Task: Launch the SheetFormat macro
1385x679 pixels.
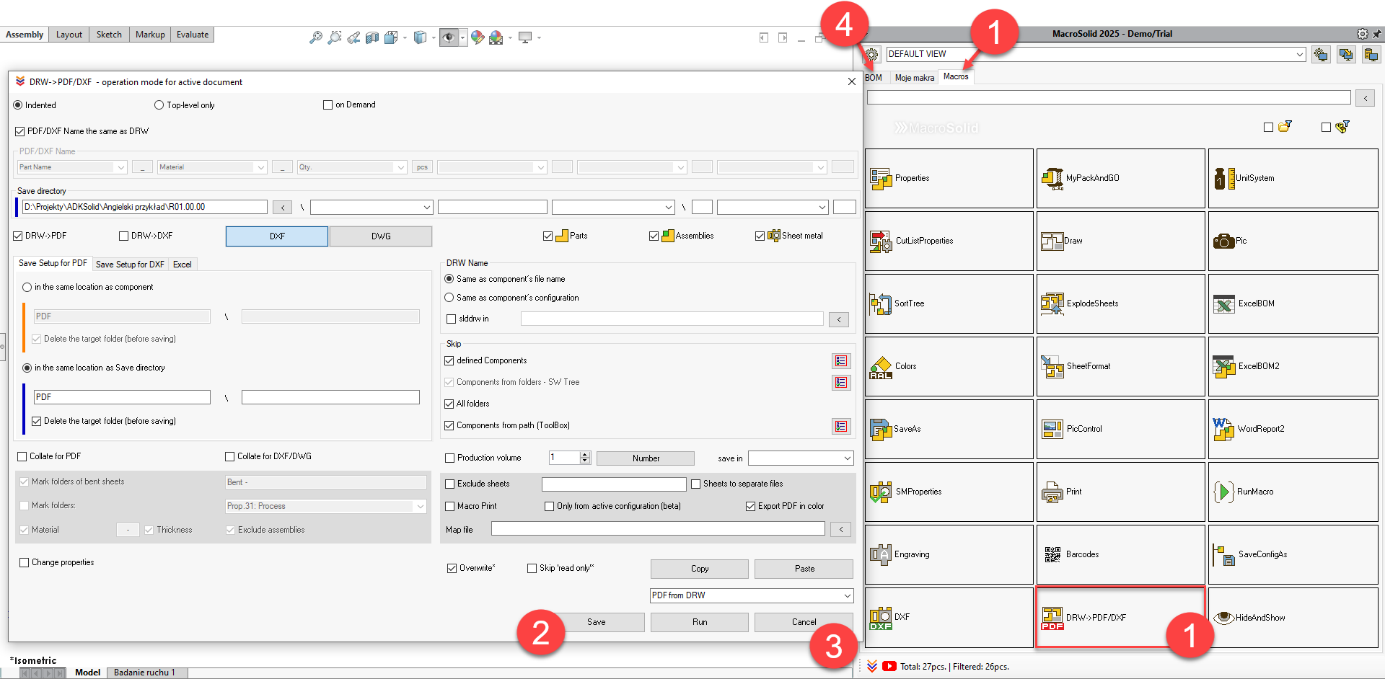Action: pyautogui.click(x=1120, y=366)
